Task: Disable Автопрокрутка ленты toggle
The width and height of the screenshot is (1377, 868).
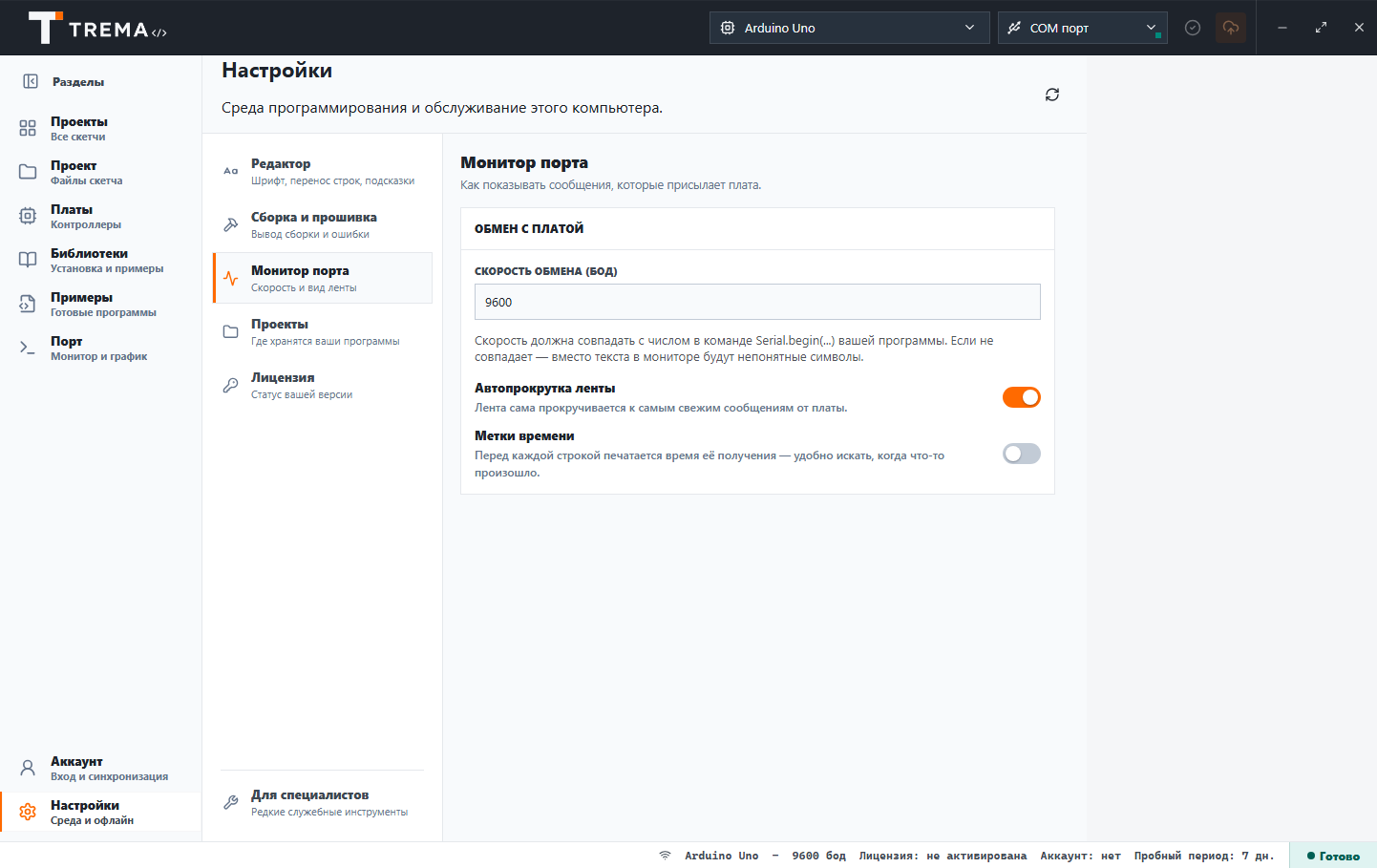Action: coord(1021,397)
